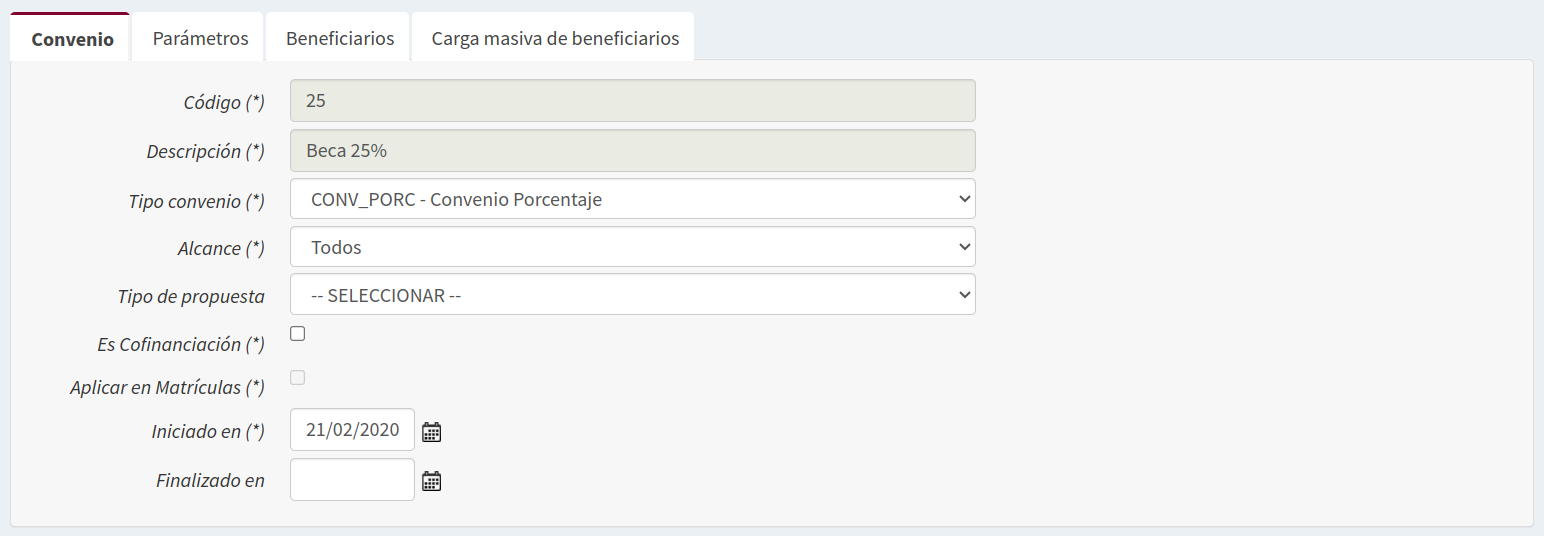Click the Código field containing 25
This screenshot has height=536, width=1544.
[632, 101]
